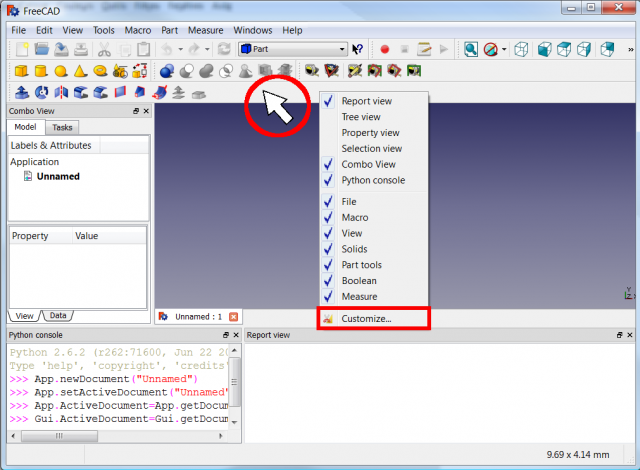Click the Extrude tool icon

(x=22, y=92)
